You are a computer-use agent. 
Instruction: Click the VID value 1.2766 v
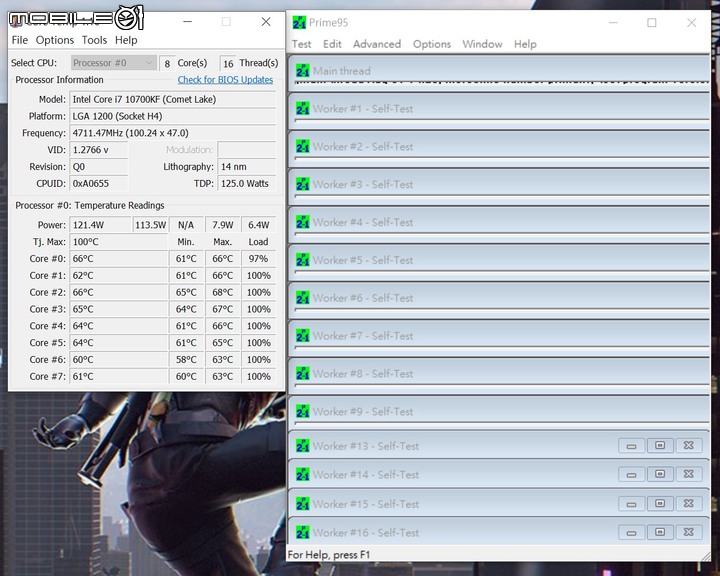[99, 150]
